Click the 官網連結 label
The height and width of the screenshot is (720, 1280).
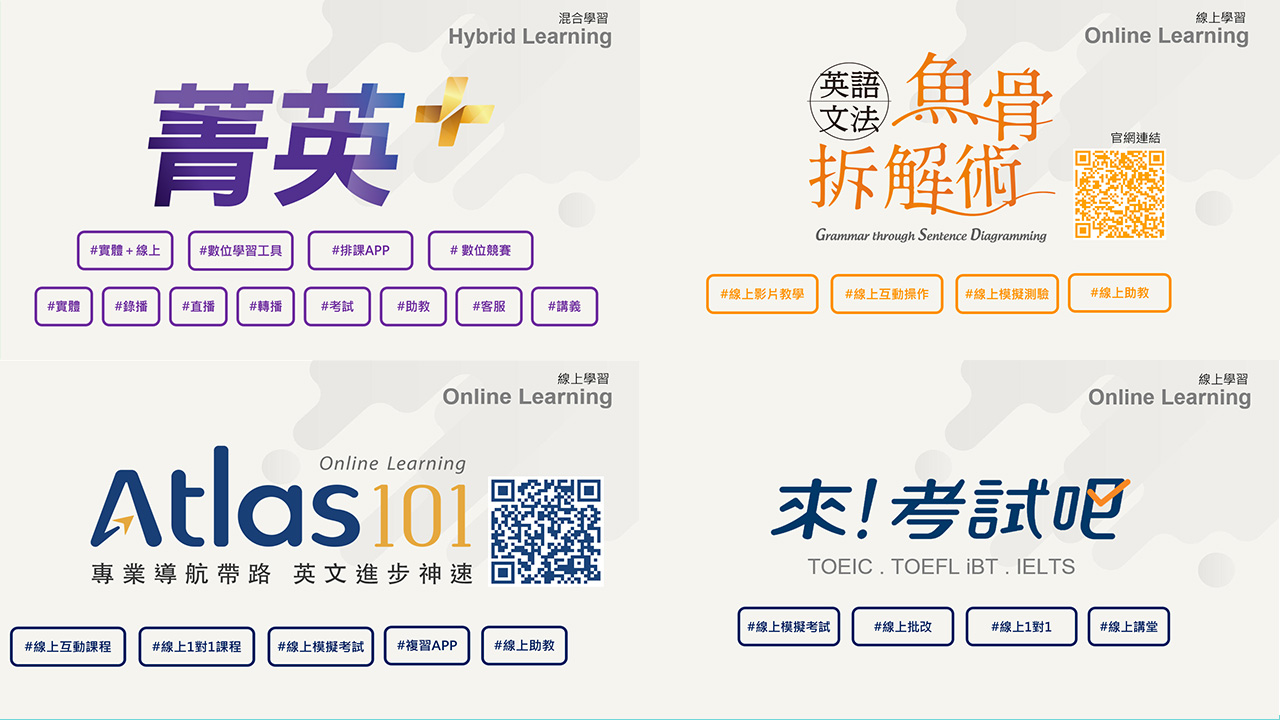tap(1135, 138)
